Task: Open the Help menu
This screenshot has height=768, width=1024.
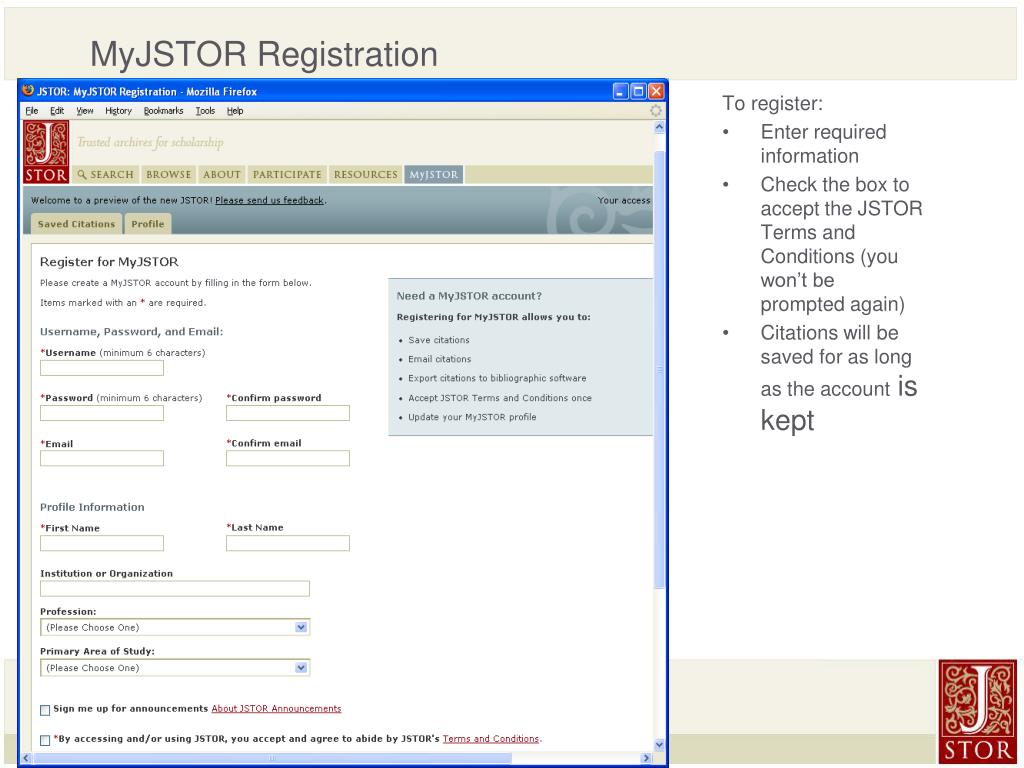Action: pos(235,111)
